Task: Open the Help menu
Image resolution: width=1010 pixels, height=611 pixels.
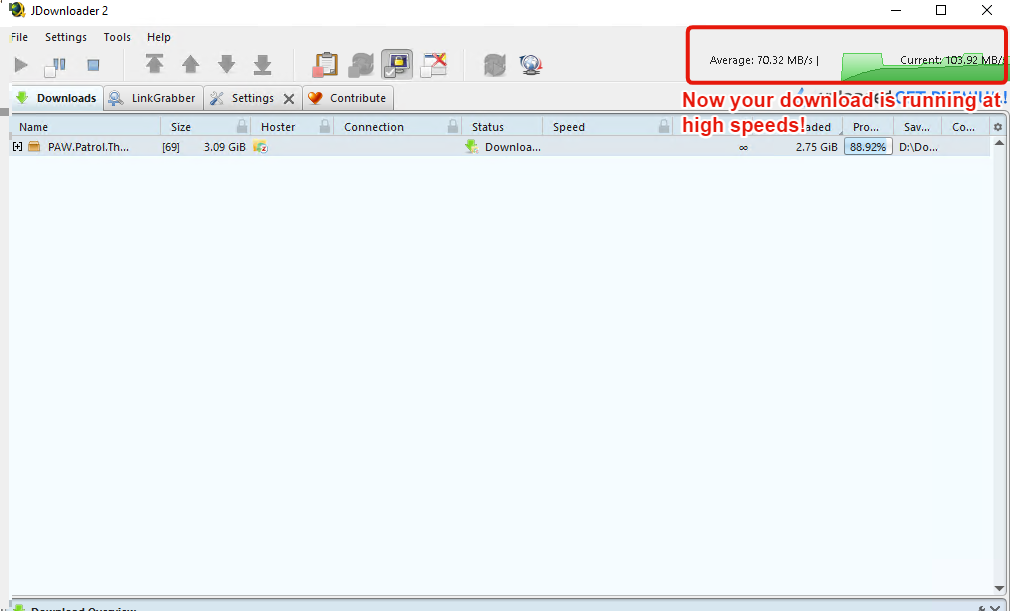Action: [x=158, y=37]
